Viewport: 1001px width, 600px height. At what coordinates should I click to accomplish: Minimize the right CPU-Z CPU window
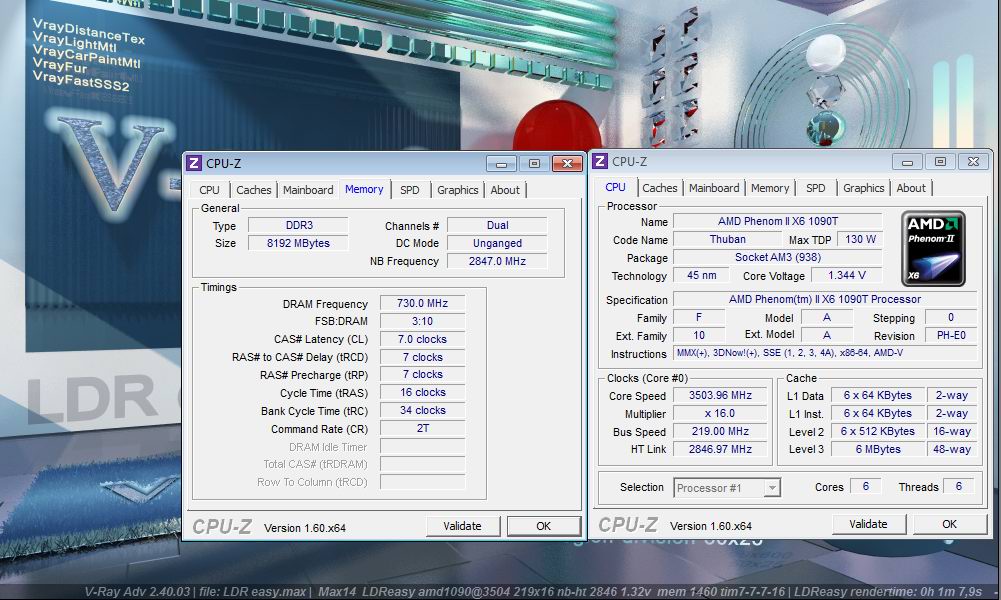point(907,162)
